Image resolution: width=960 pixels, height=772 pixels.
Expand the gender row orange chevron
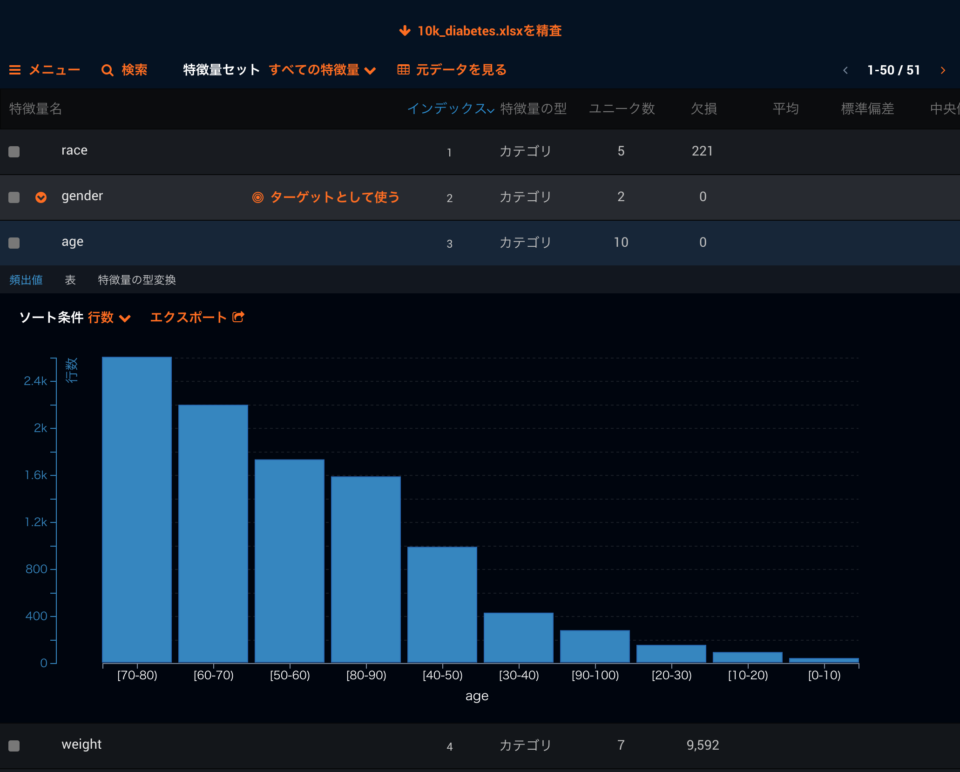coord(41,197)
